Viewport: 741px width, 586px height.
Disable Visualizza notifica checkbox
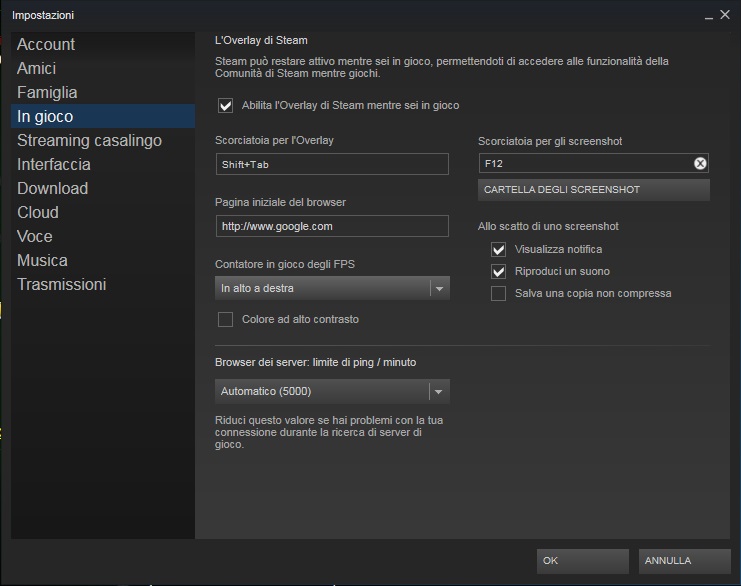(498, 249)
